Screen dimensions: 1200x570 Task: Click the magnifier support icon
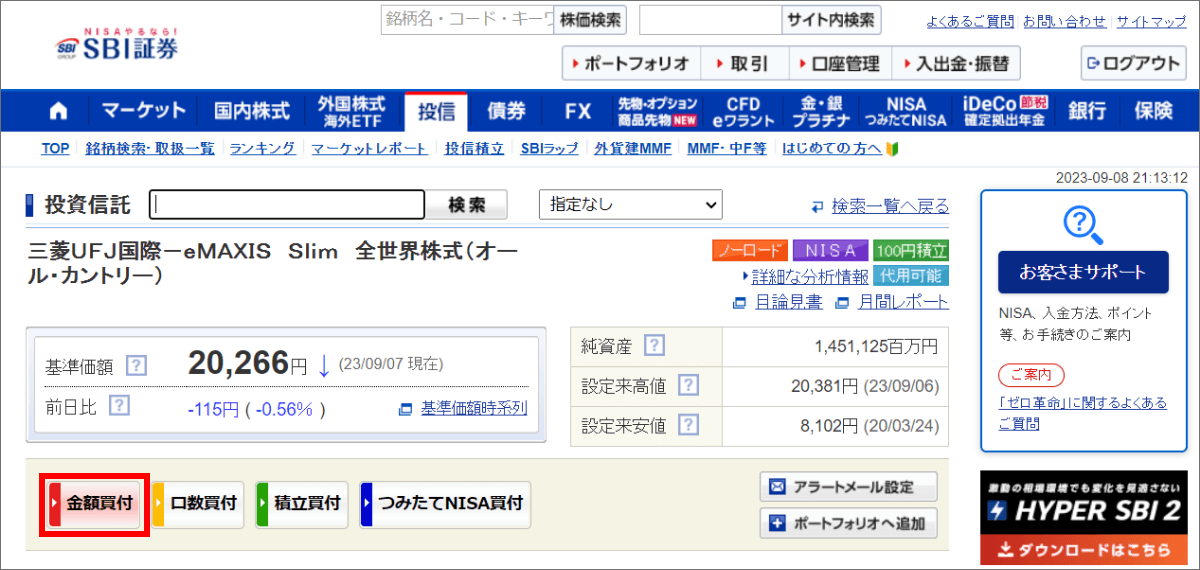(x=1083, y=223)
